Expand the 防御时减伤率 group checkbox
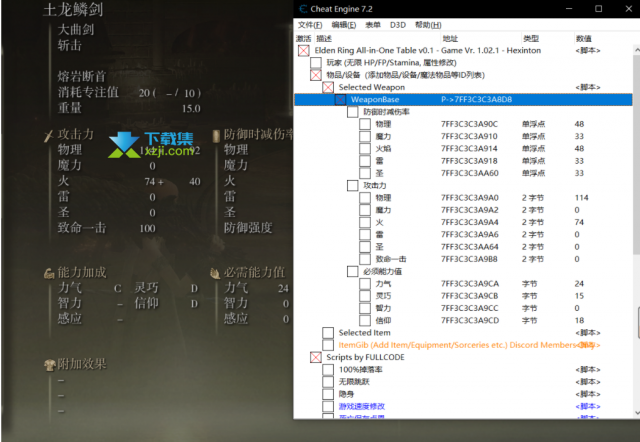Viewport: 640px width, 442px height. 353,112
